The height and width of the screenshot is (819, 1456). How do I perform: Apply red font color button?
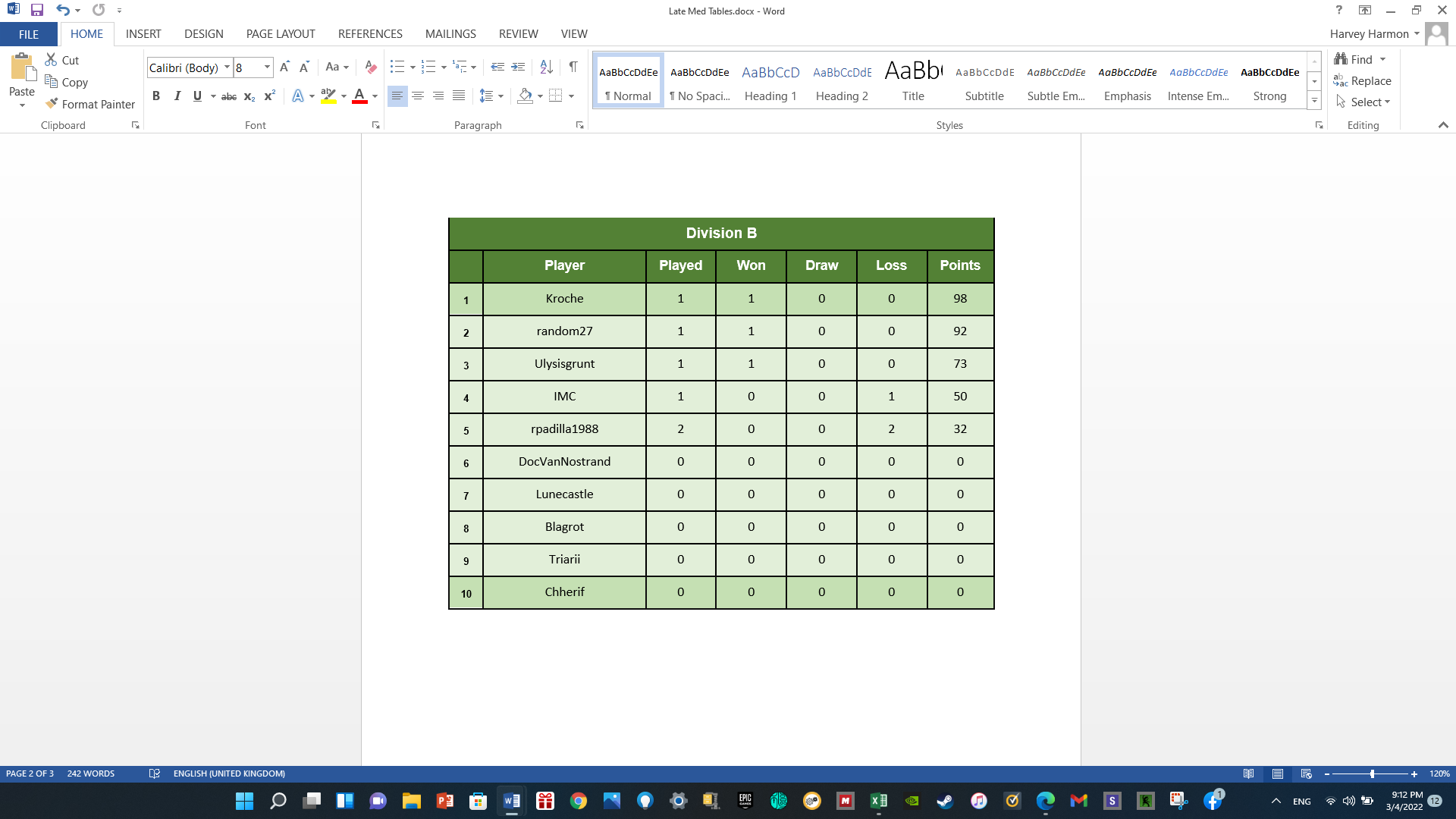[360, 96]
